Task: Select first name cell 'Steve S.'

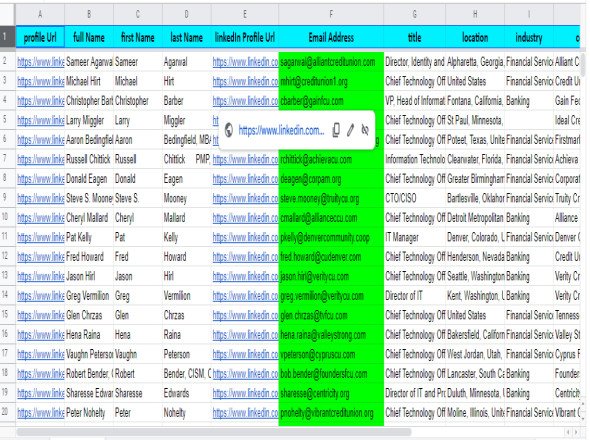Action: [138, 198]
